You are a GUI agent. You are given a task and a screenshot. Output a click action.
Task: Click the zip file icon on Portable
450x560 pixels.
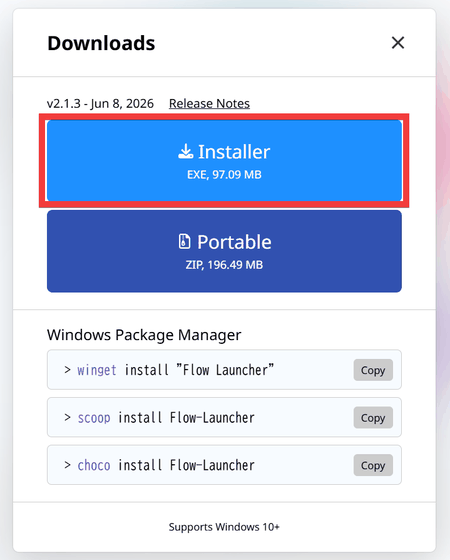184,241
